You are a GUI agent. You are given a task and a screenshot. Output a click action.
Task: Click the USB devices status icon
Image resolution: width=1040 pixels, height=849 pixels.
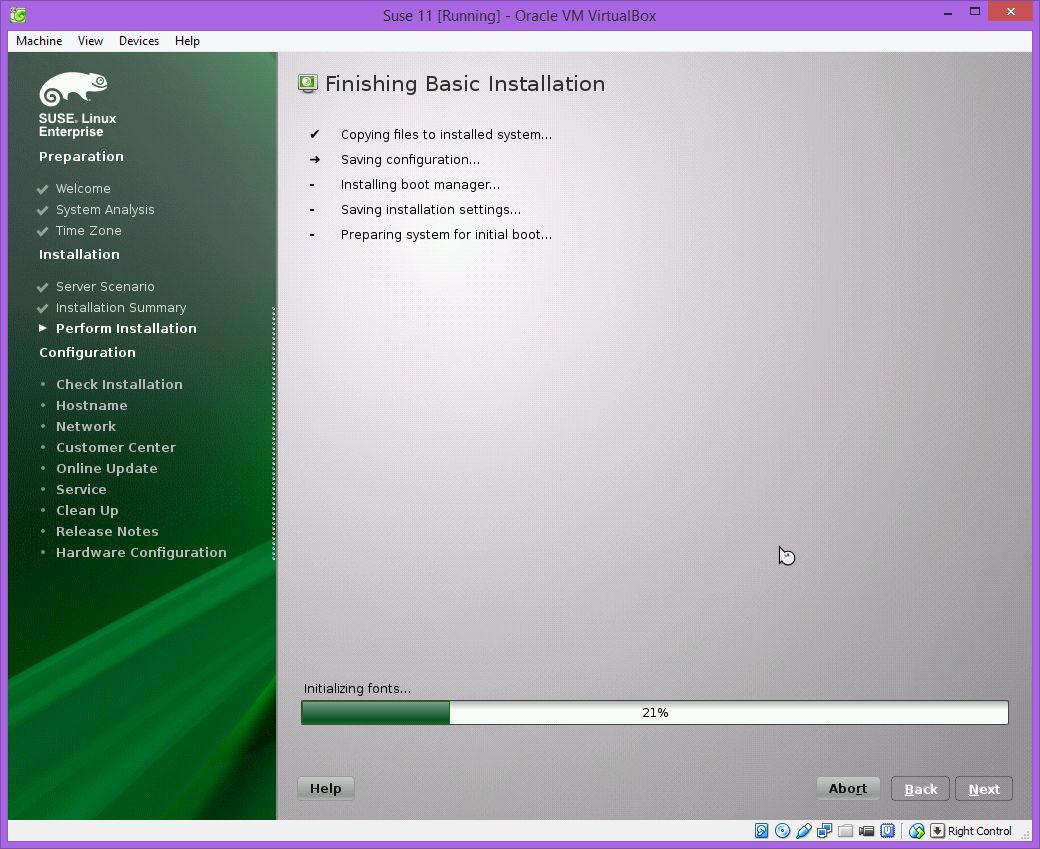click(804, 830)
